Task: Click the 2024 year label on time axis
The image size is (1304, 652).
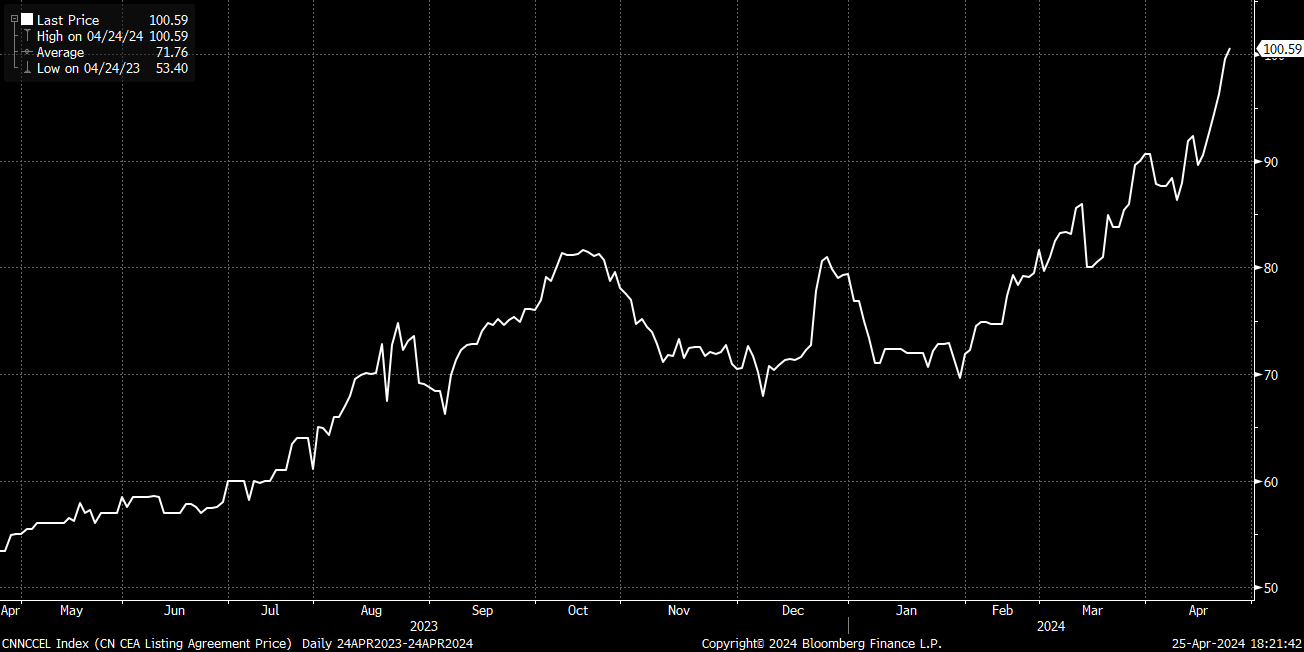Action: tap(1051, 626)
